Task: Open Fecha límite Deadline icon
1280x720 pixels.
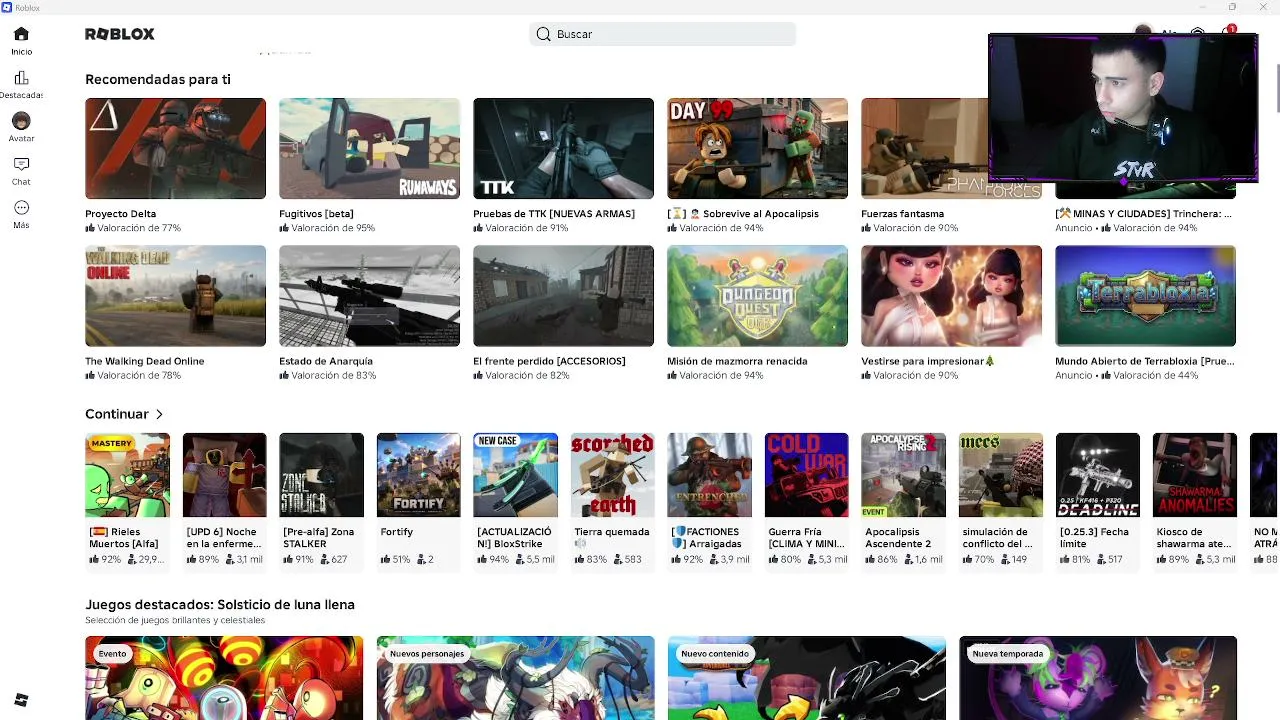Action: point(1097,475)
